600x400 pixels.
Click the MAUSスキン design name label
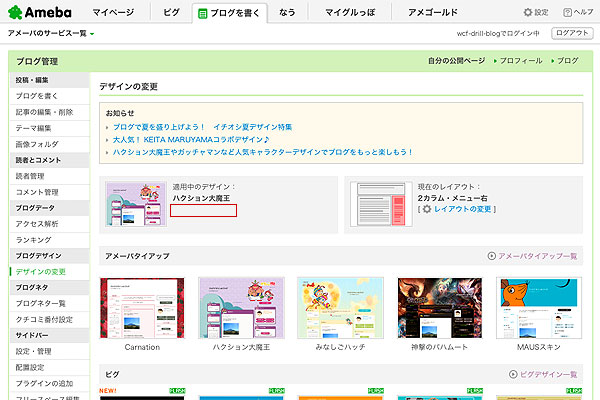pos(539,347)
